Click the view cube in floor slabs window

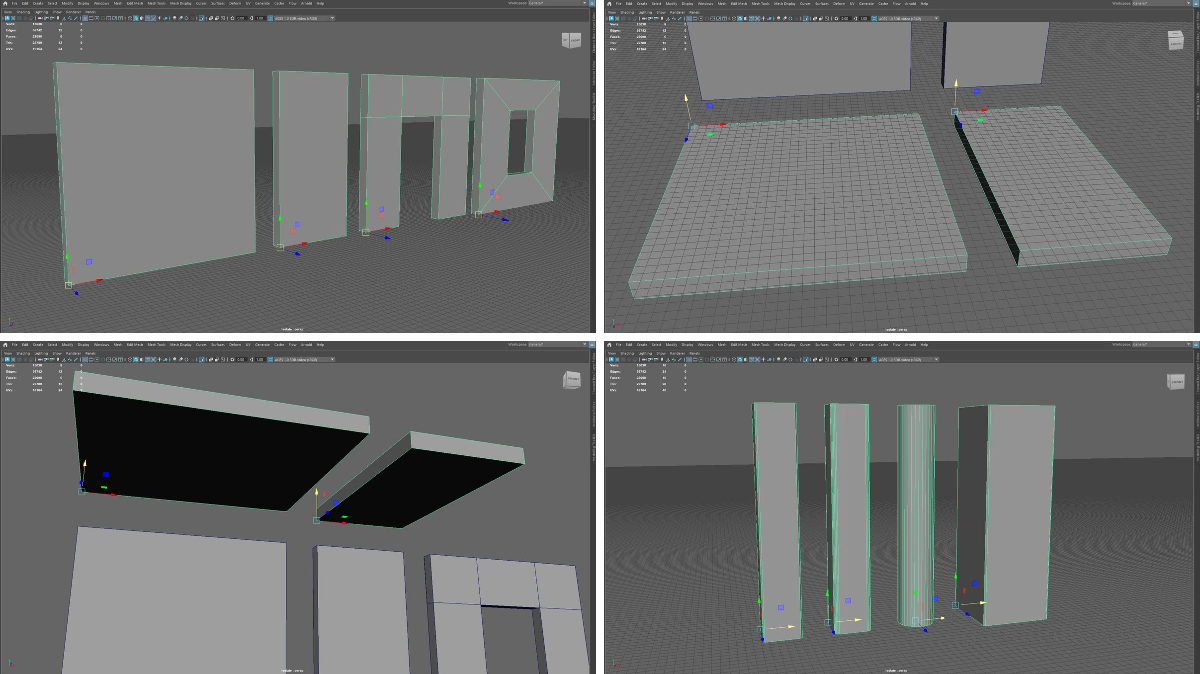coord(1176,40)
